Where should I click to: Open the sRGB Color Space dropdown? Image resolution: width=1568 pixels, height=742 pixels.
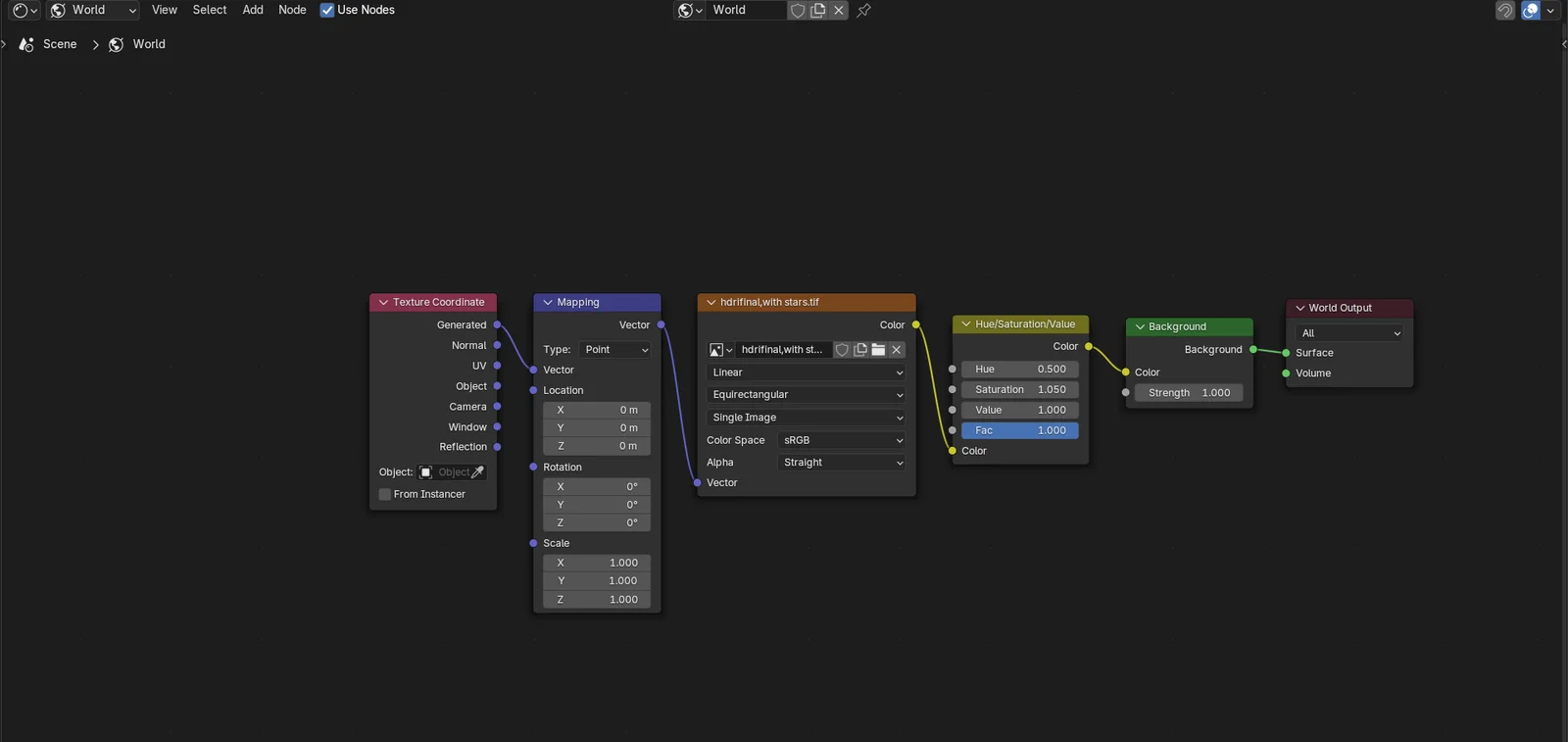(x=841, y=441)
